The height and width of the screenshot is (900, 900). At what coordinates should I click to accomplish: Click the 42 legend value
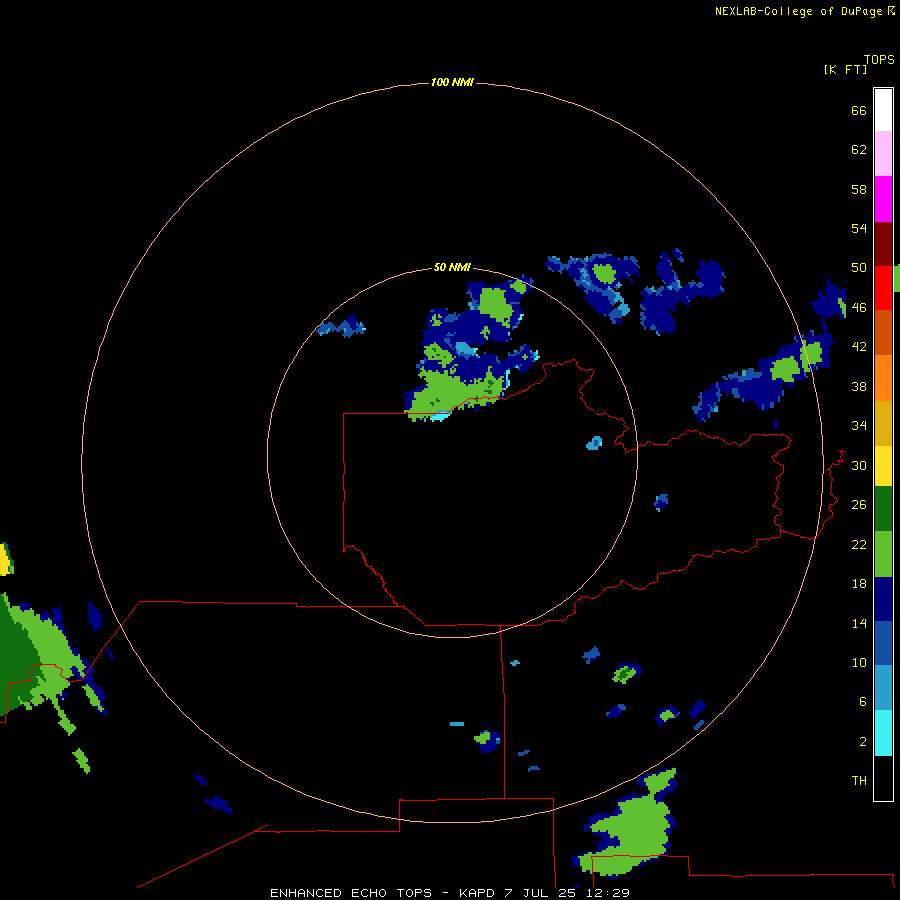pyautogui.click(x=859, y=347)
